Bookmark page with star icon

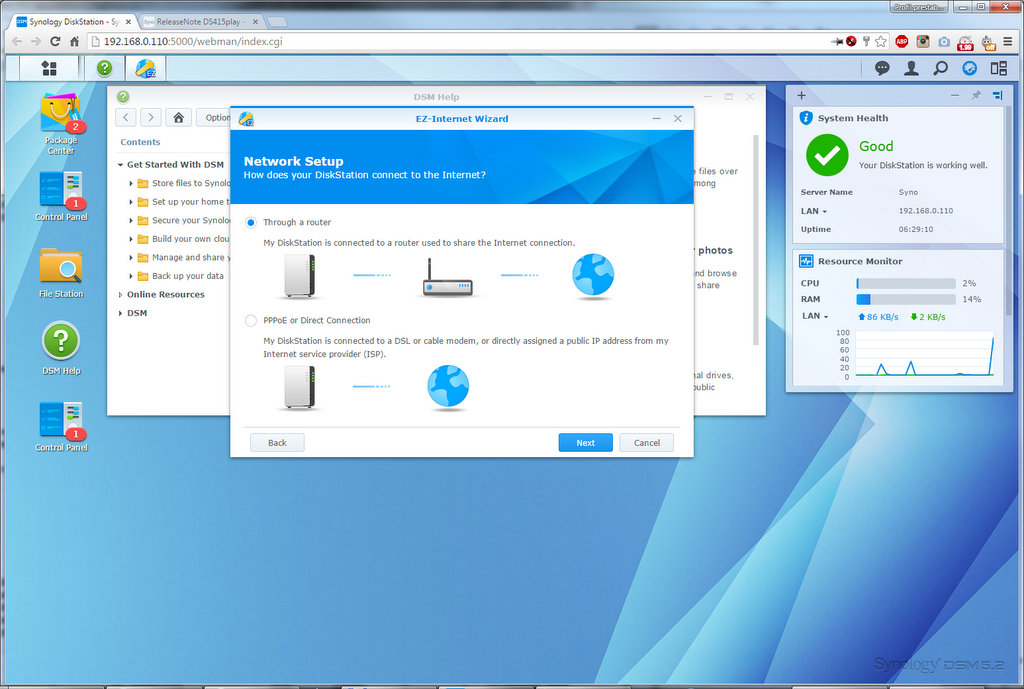pos(881,41)
